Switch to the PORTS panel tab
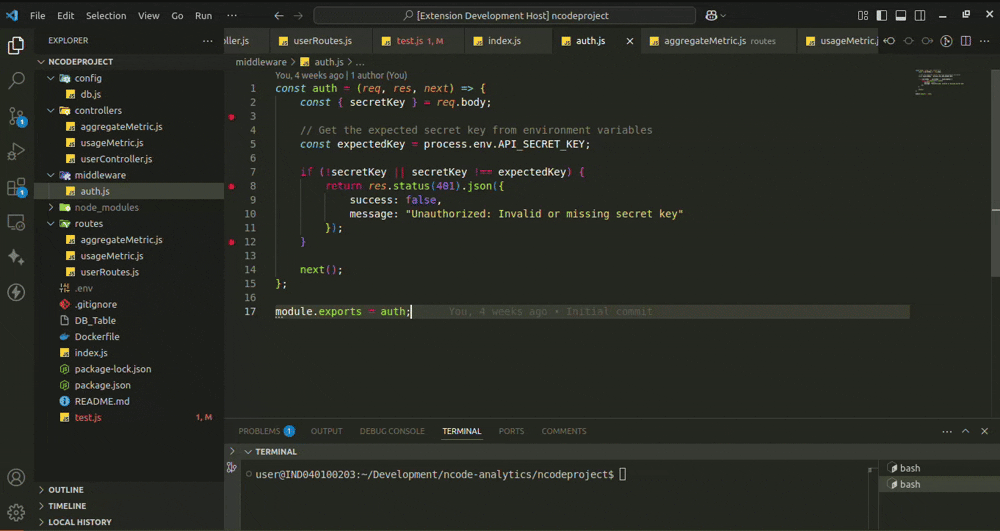This screenshot has height=531, width=1000. click(x=511, y=432)
